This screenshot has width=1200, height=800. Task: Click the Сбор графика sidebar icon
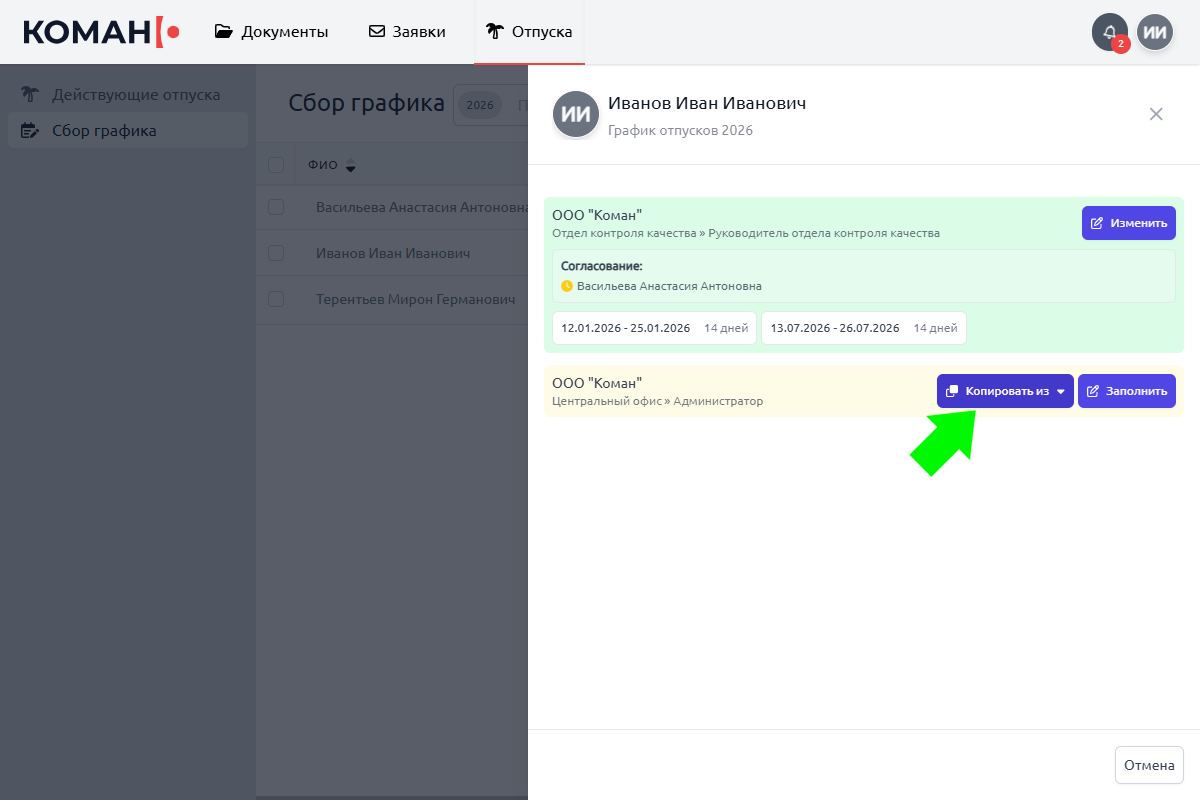[x=30, y=130]
